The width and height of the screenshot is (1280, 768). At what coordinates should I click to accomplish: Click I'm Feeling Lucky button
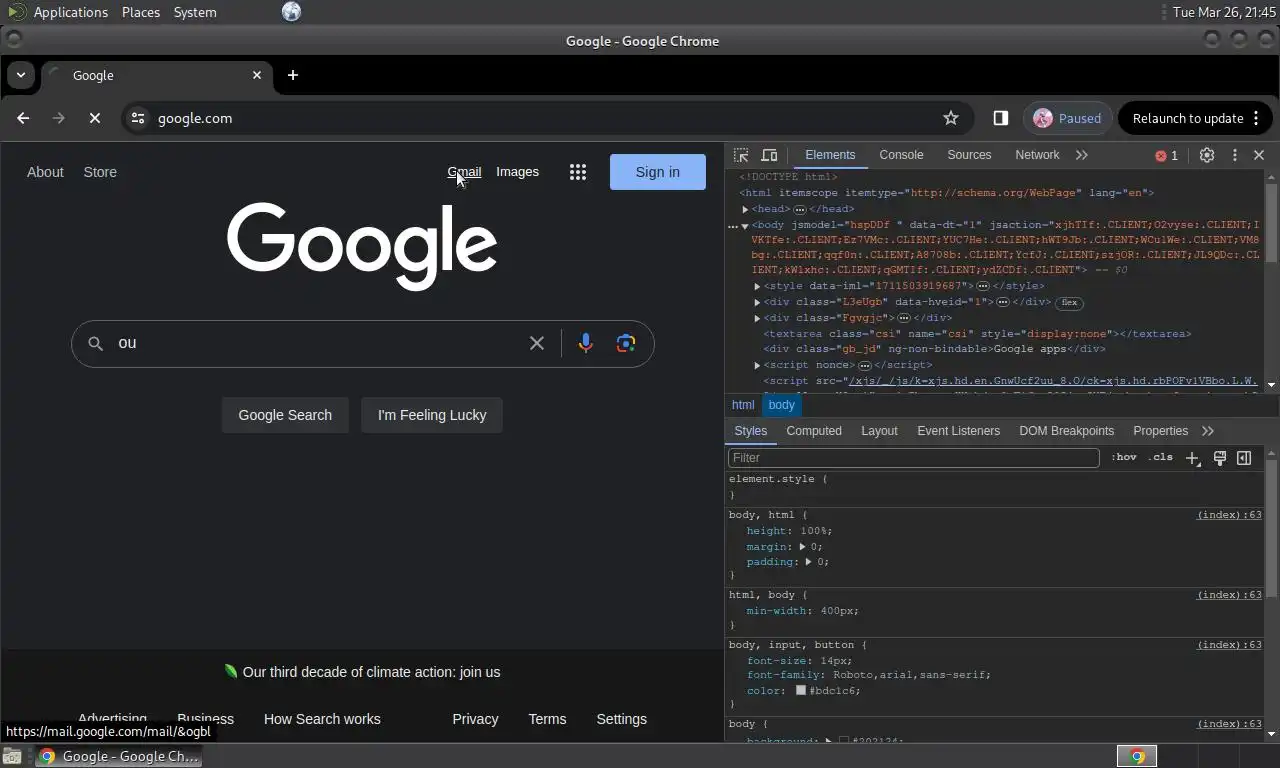[x=432, y=415]
